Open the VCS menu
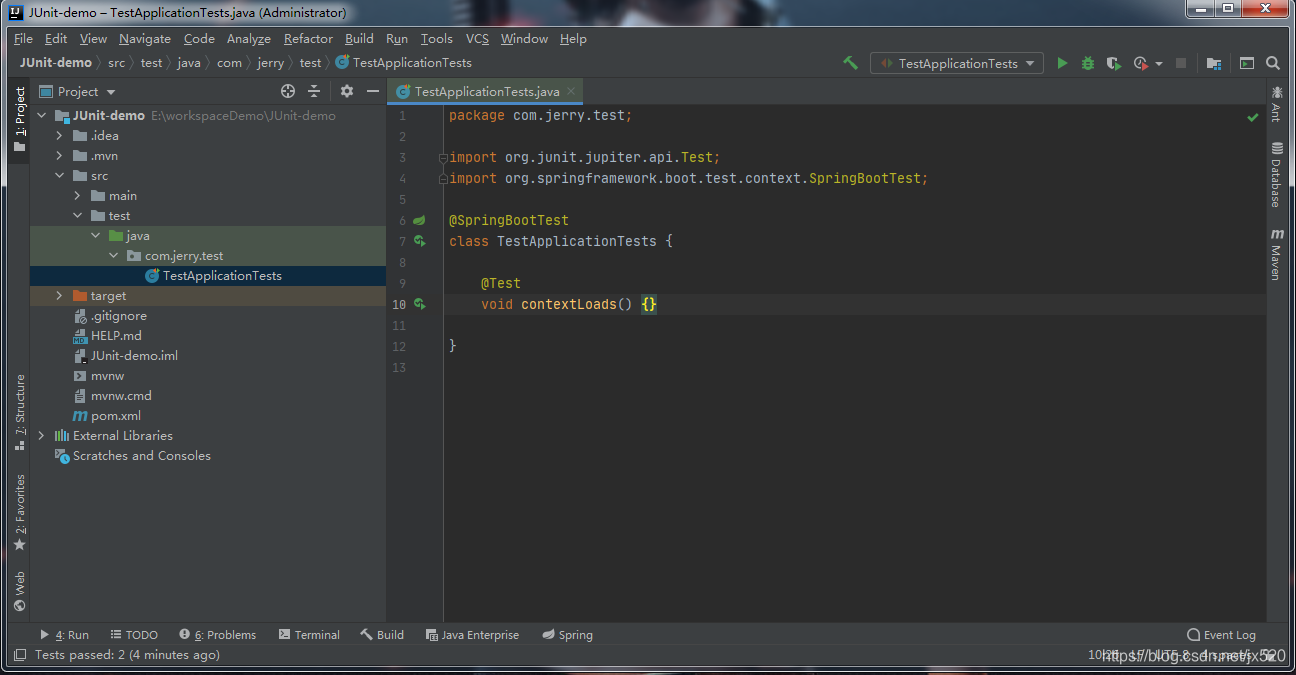The width and height of the screenshot is (1296, 675). point(477,39)
